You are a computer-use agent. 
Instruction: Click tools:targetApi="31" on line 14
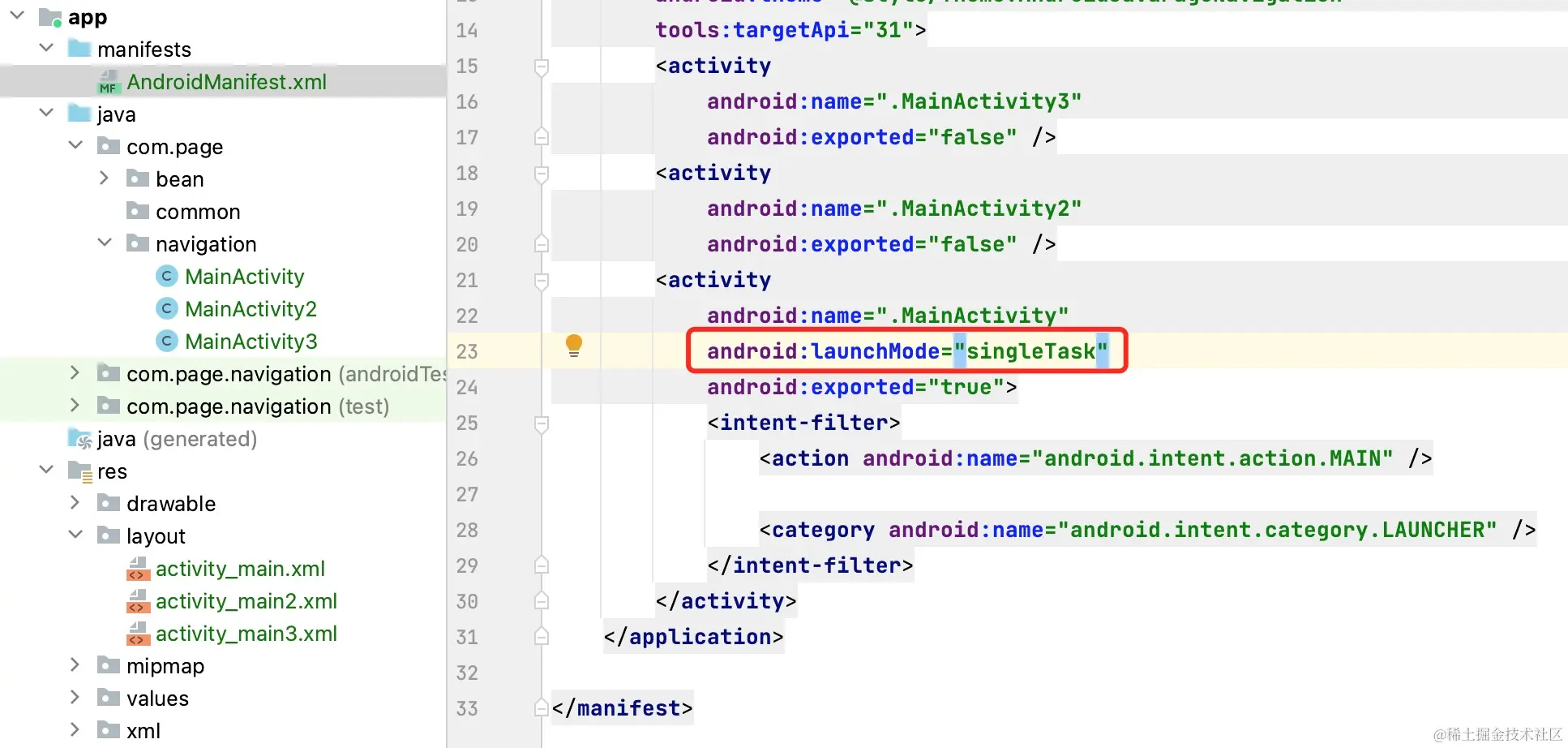[784, 30]
